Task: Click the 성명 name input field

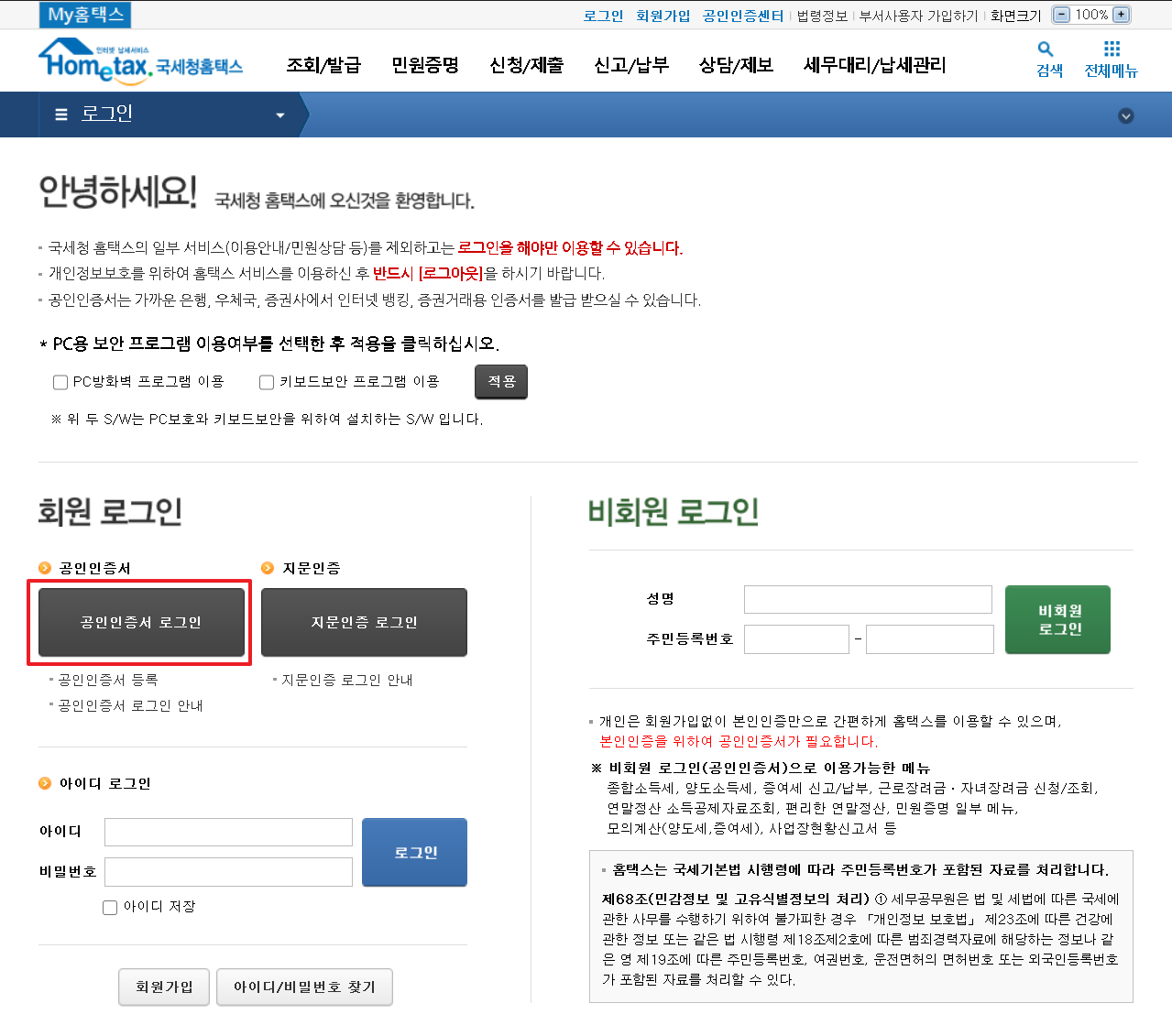Action: (x=866, y=599)
